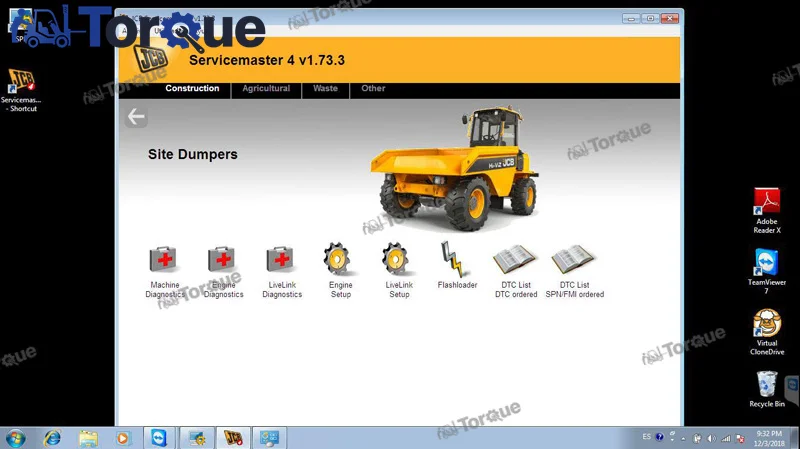Click the volume speaker tray icon
The width and height of the screenshot is (800, 449).
coord(712,438)
